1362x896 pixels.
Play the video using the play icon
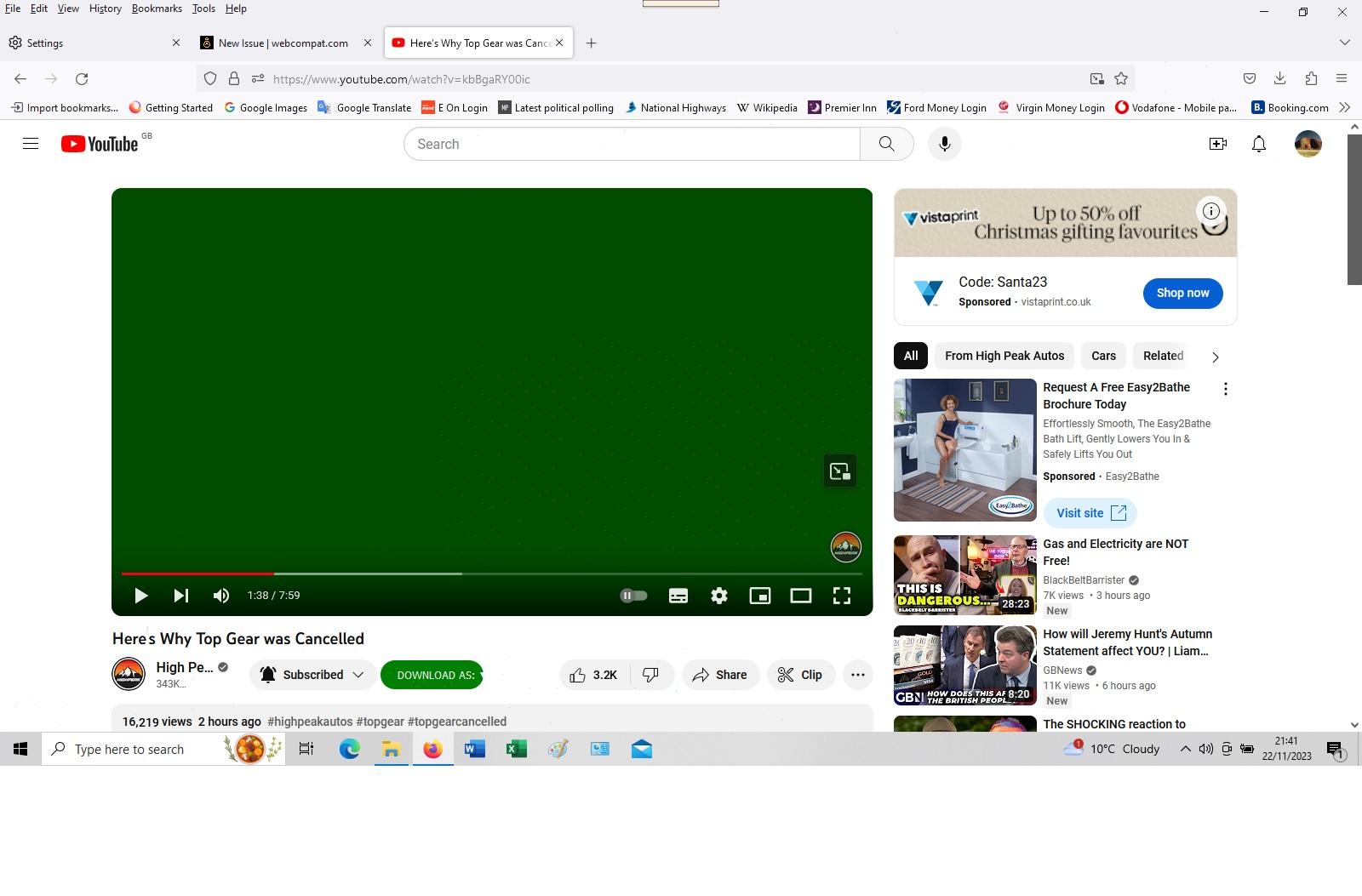pyautogui.click(x=141, y=596)
